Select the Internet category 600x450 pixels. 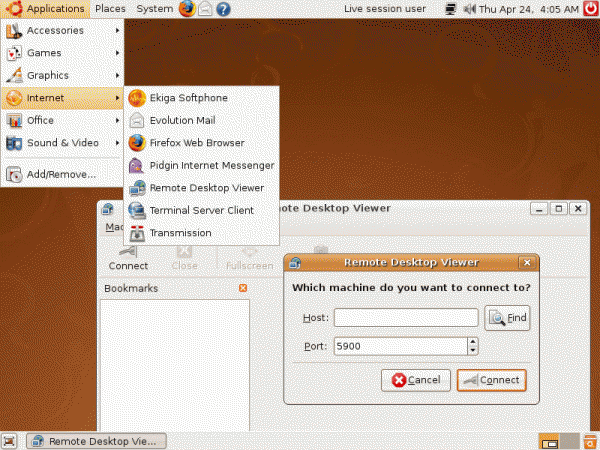click(x=62, y=98)
